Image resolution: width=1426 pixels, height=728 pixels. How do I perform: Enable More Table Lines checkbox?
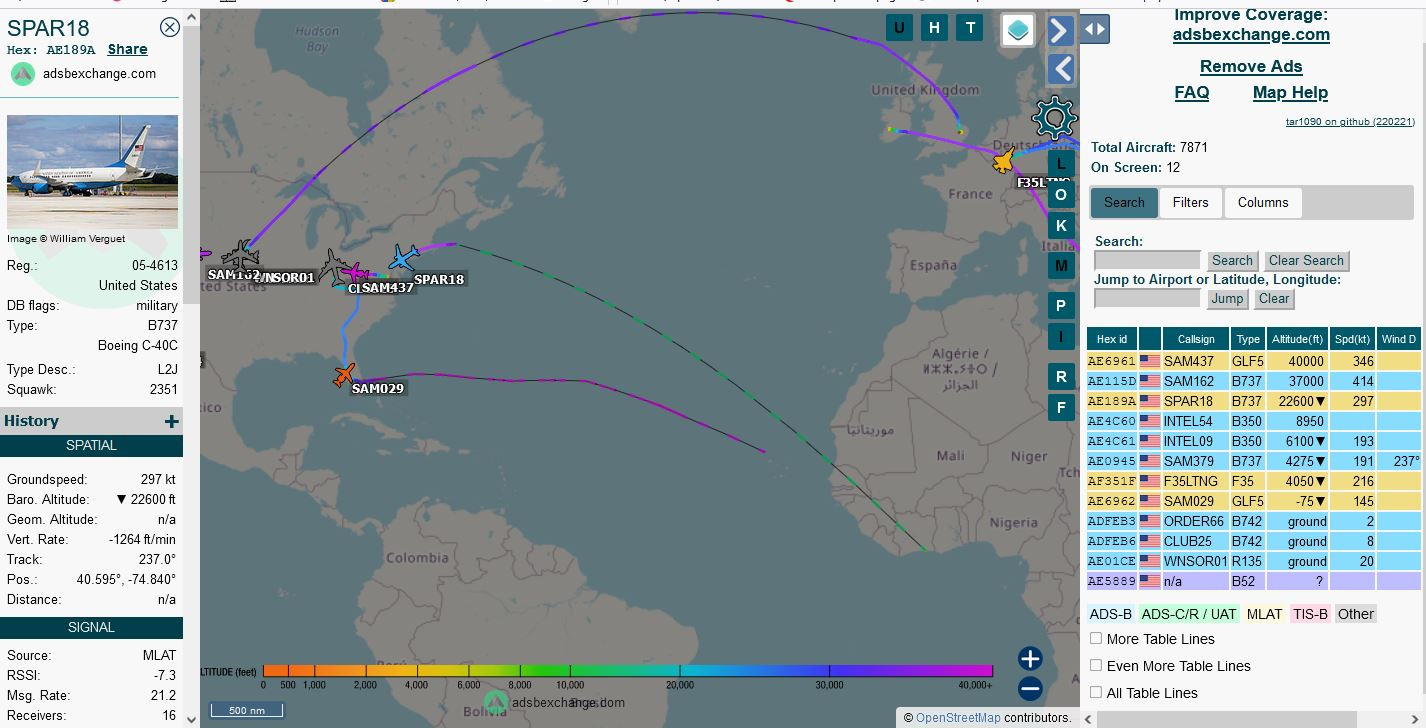coord(1096,638)
